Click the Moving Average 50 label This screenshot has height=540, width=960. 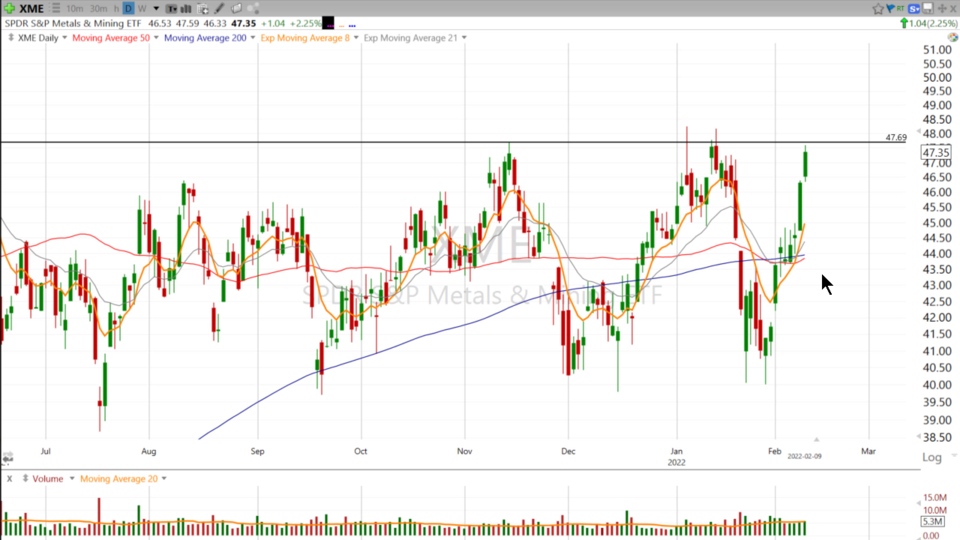111,38
